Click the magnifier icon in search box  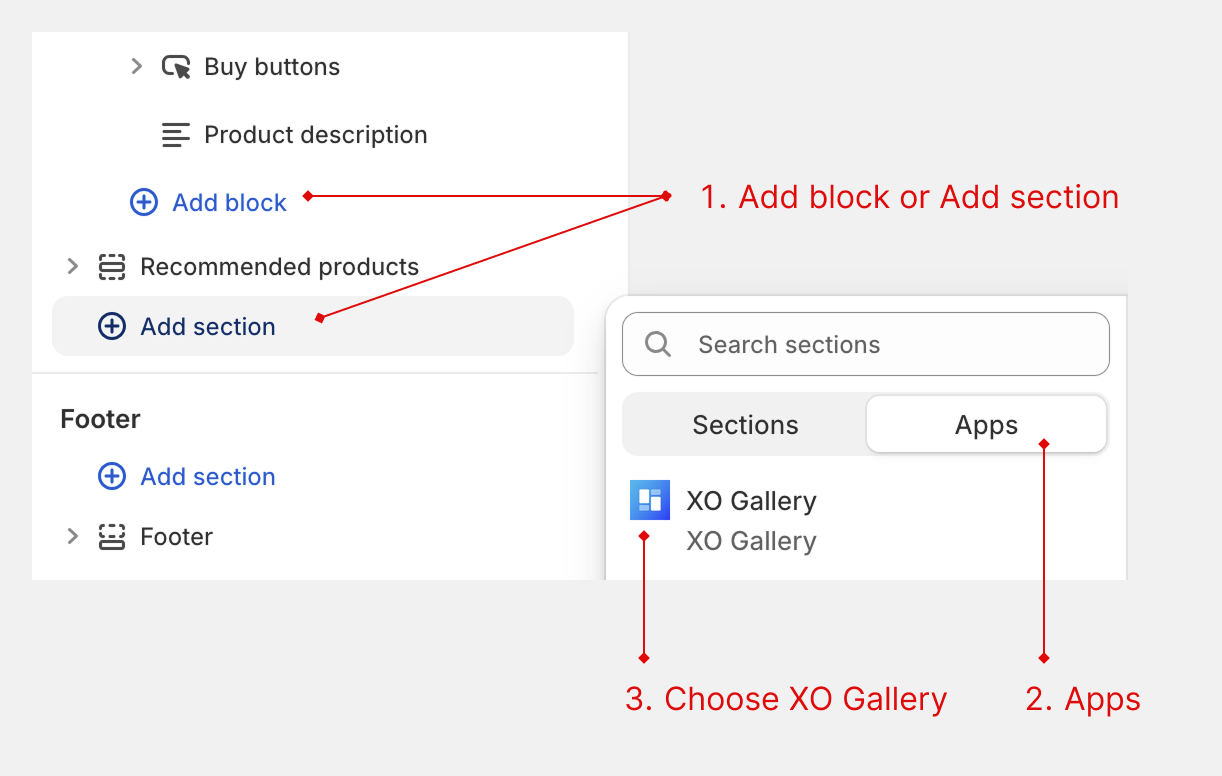[x=658, y=345]
